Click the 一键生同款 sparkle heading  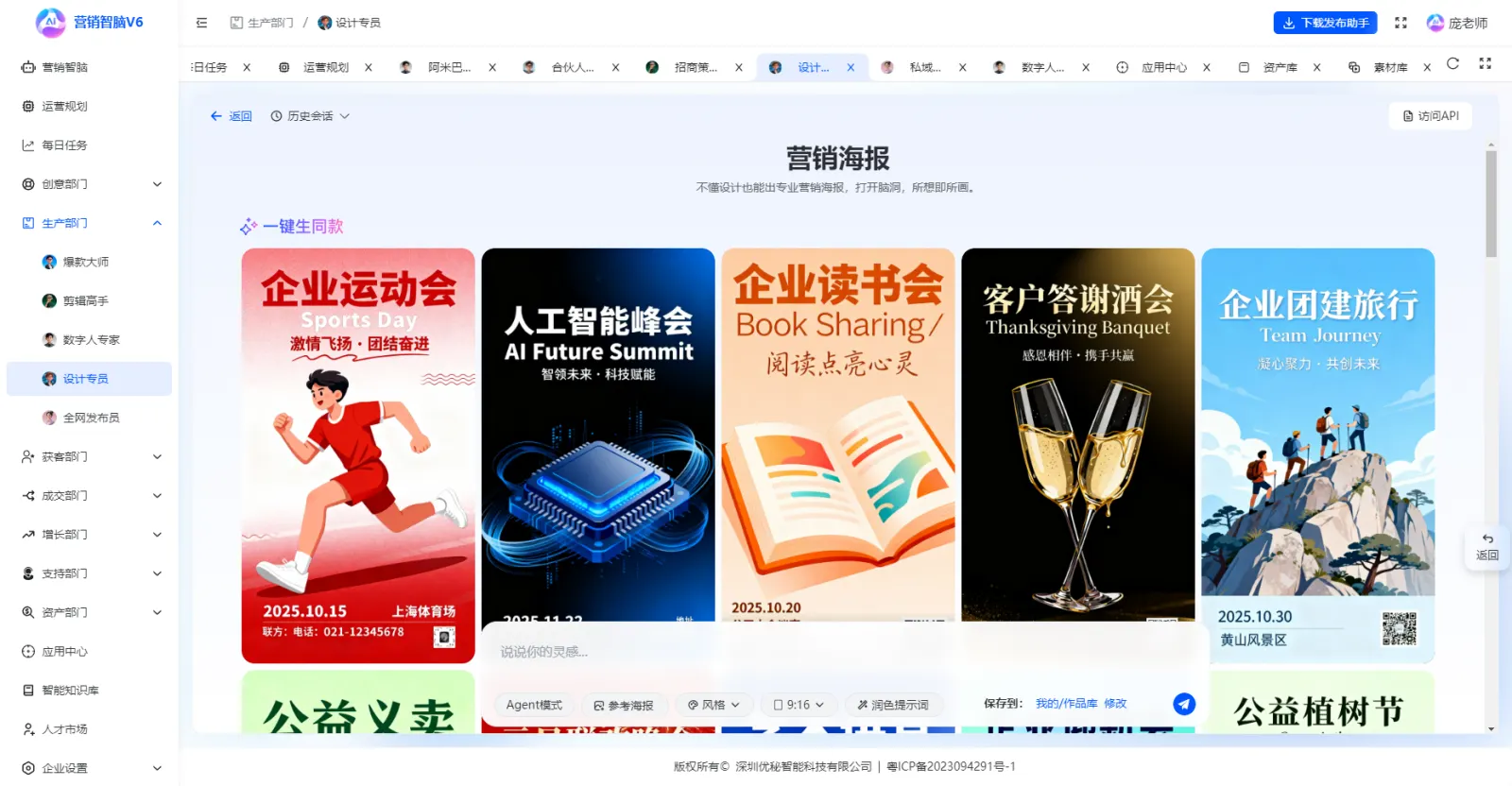click(x=292, y=227)
